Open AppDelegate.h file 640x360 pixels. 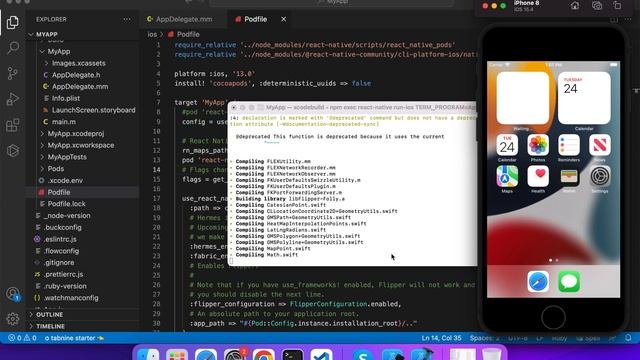click(x=76, y=75)
